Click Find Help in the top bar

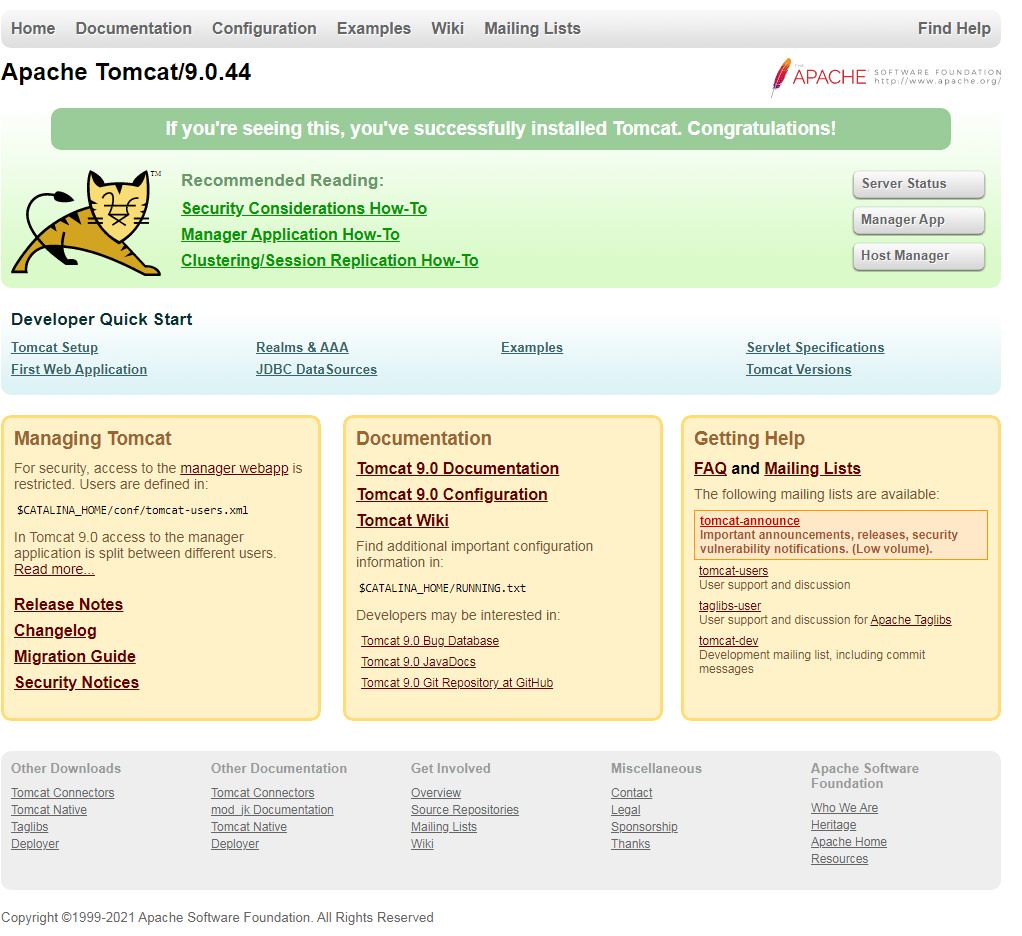tap(954, 29)
